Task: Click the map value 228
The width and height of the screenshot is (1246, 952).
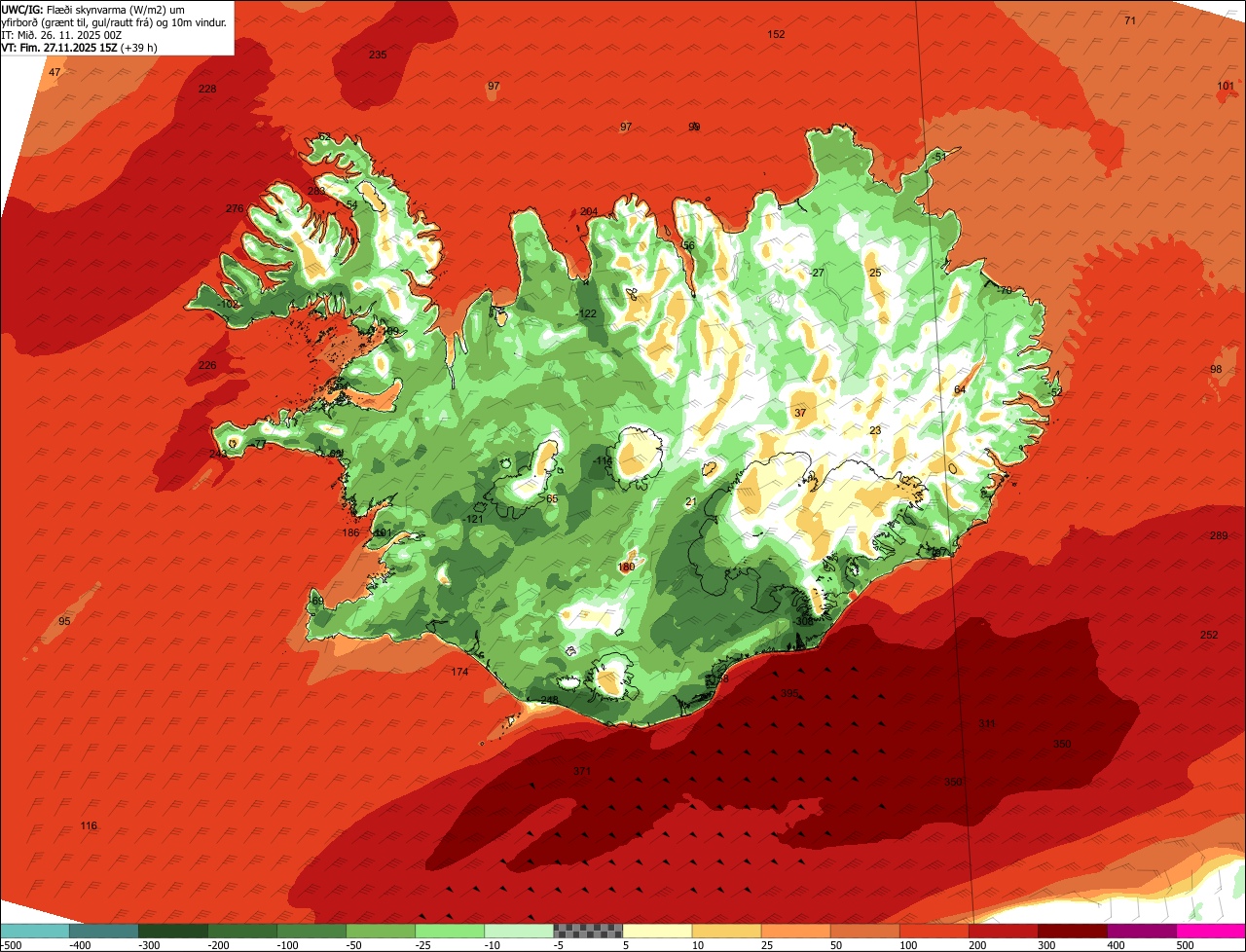Action: coord(207,89)
